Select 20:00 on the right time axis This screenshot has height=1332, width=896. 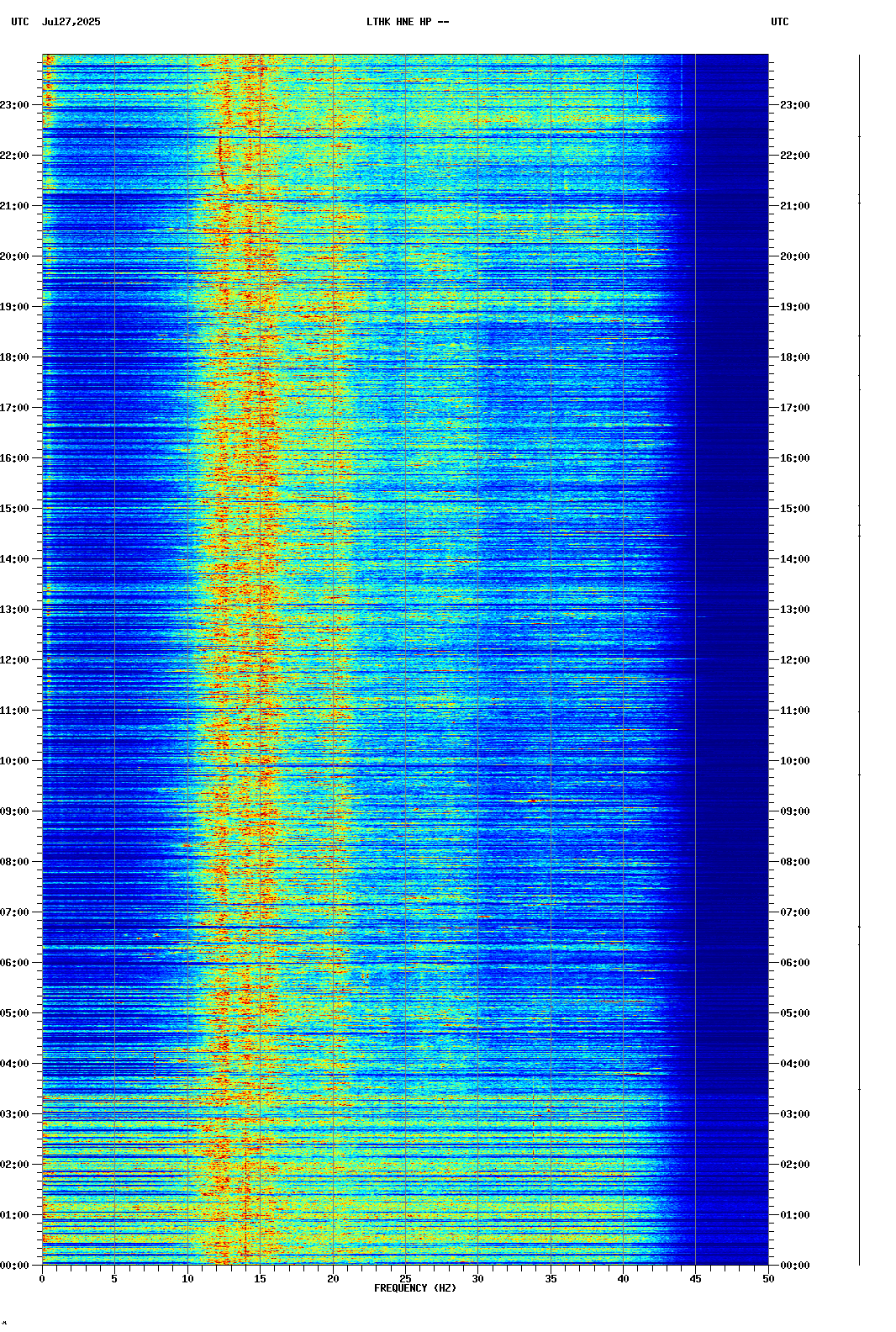[x=795, y=256]
